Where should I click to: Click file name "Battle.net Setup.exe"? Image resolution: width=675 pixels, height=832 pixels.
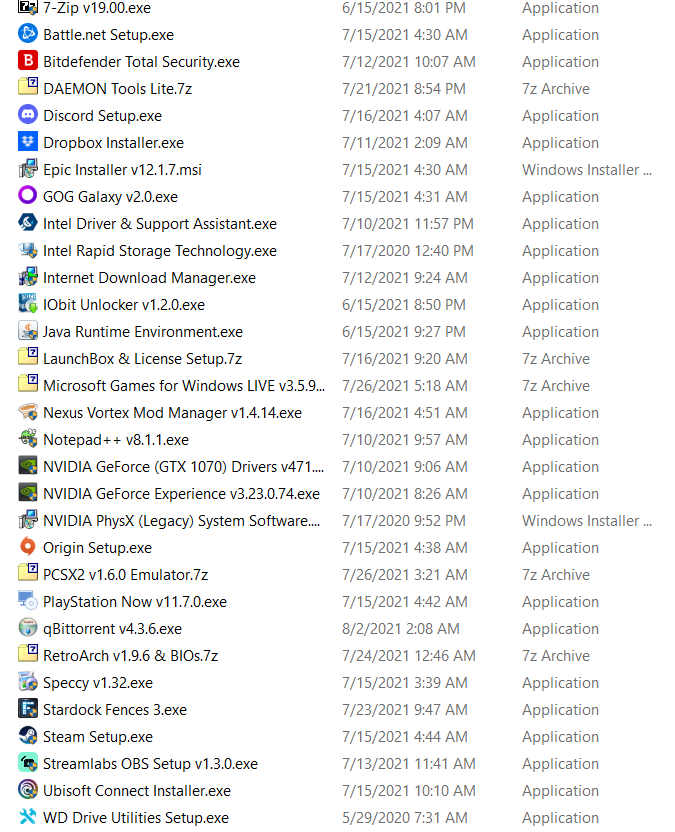click(108, 35)
